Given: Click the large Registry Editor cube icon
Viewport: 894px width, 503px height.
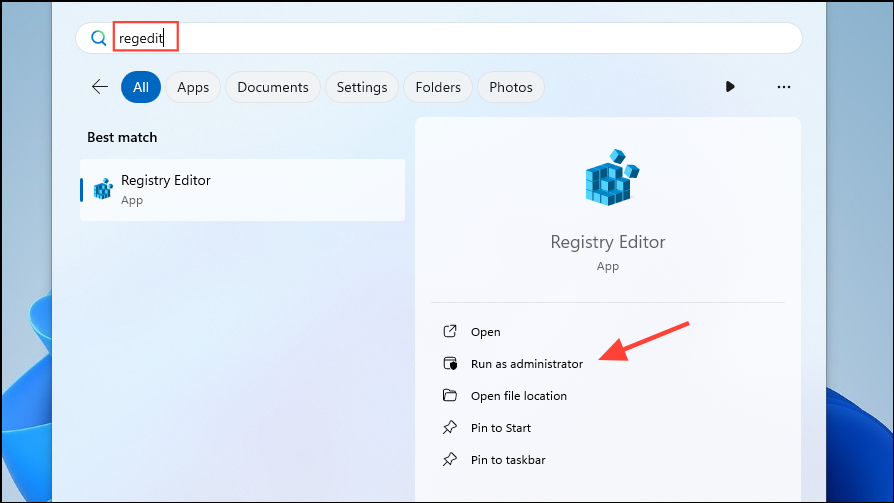Looking at the screenshot, I should [612, 177].
